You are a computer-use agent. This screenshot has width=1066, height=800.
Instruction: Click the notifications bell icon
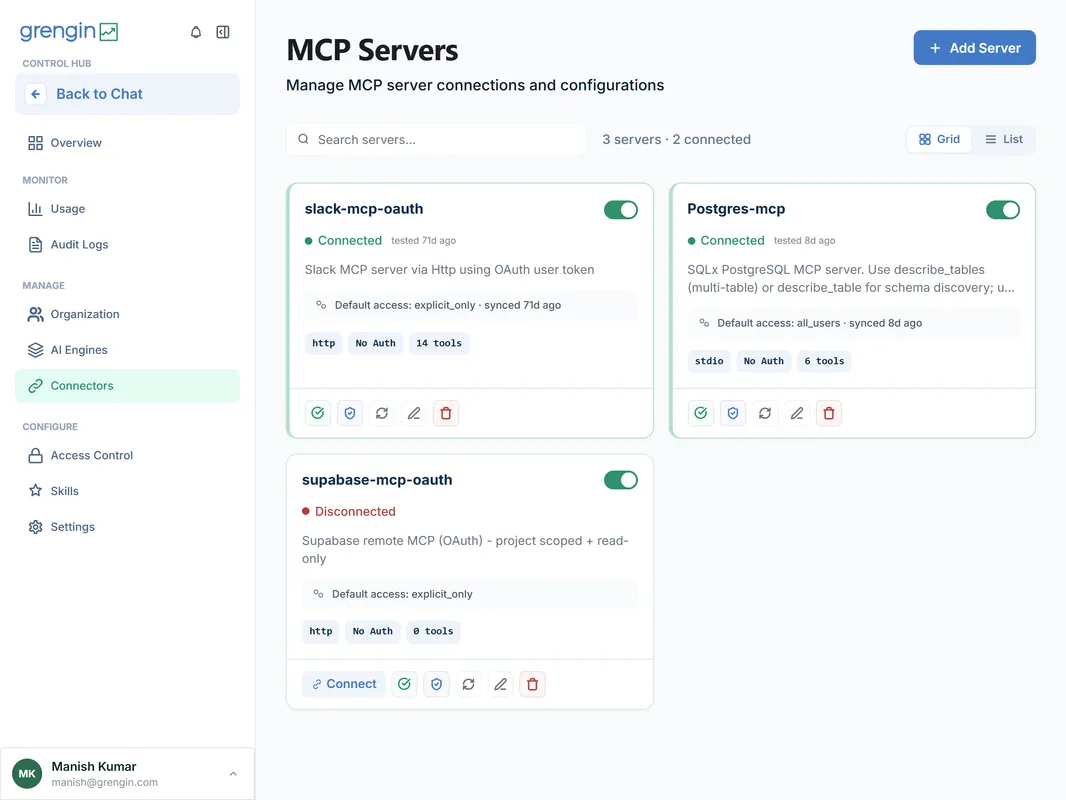tap(196, 32)
